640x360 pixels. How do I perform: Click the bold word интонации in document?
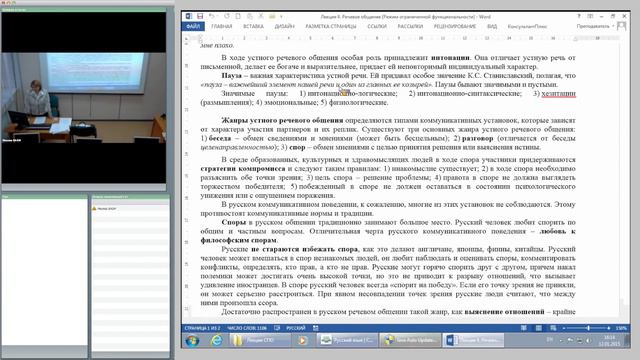(450, 58)
